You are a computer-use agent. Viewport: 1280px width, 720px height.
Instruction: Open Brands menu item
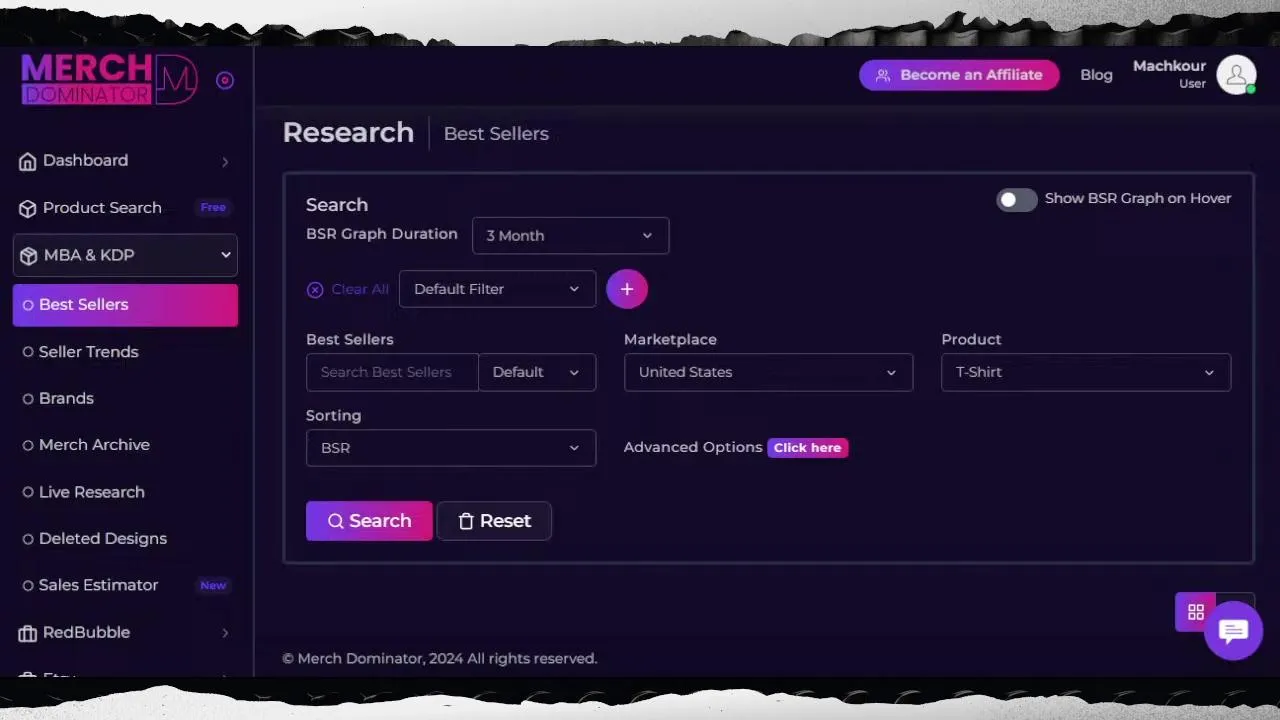pyautogui.click(x=66, y=398)
